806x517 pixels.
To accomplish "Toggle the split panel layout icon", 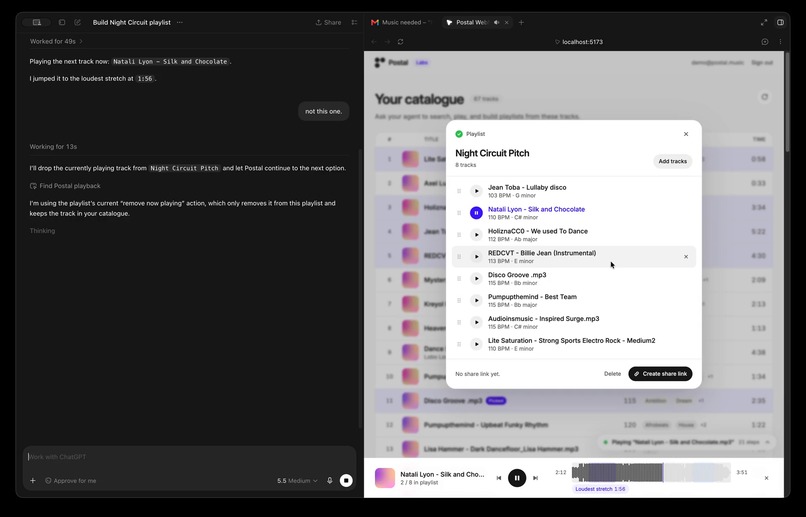I will point(780,23).
